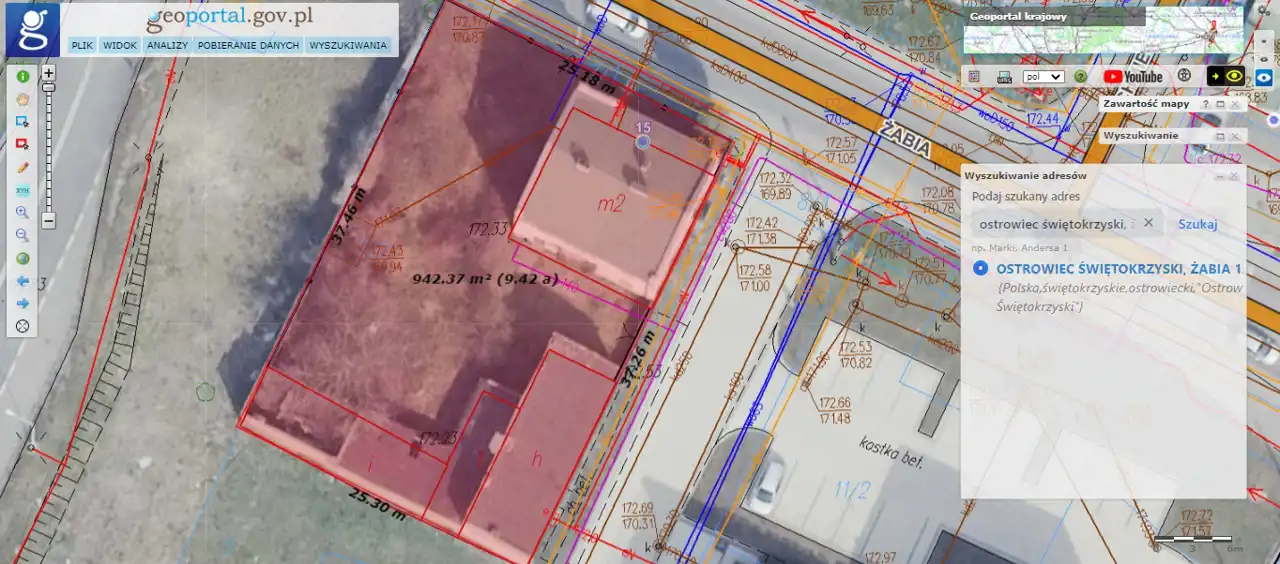1280x564 pixels.
Task: Open the ANALIZY menu
Action: coord(167,45)
